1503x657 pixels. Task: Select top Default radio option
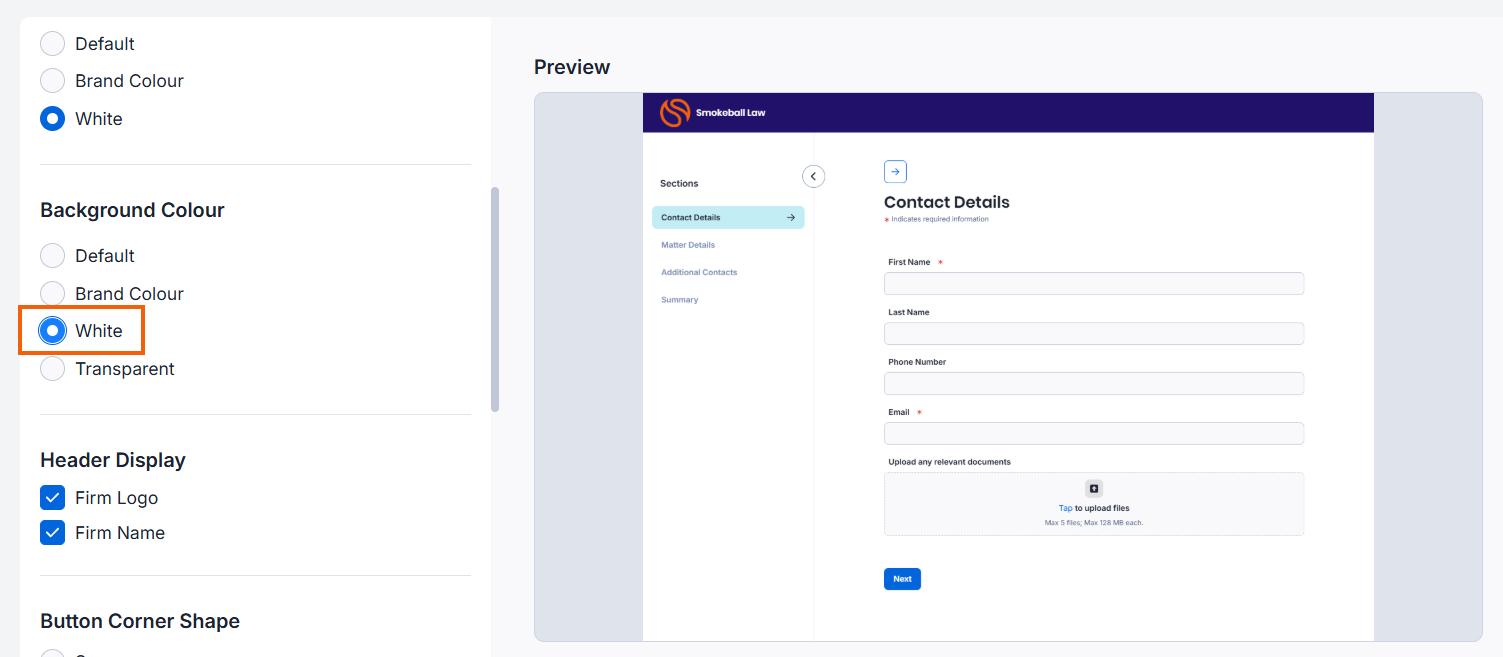pyautogui.click(x=53, y=44)
